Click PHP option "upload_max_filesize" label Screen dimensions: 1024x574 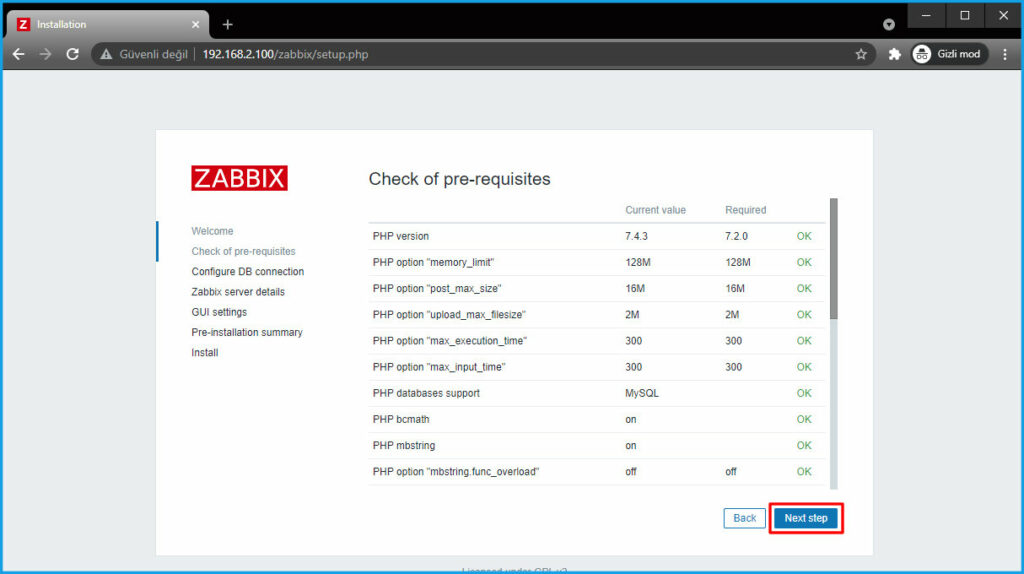449,315
